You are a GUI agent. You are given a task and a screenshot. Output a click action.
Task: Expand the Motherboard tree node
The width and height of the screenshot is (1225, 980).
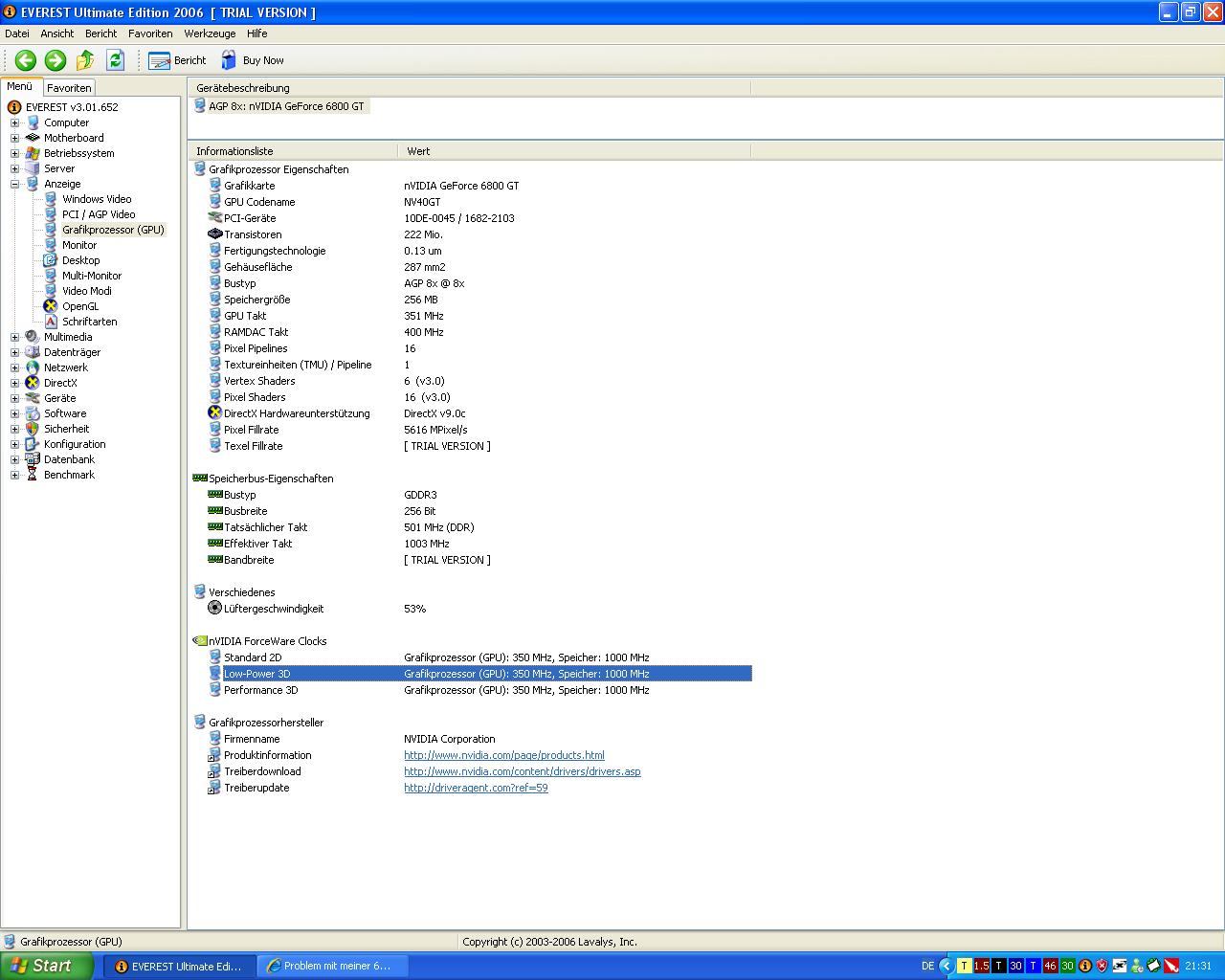[x=14, y=138]
